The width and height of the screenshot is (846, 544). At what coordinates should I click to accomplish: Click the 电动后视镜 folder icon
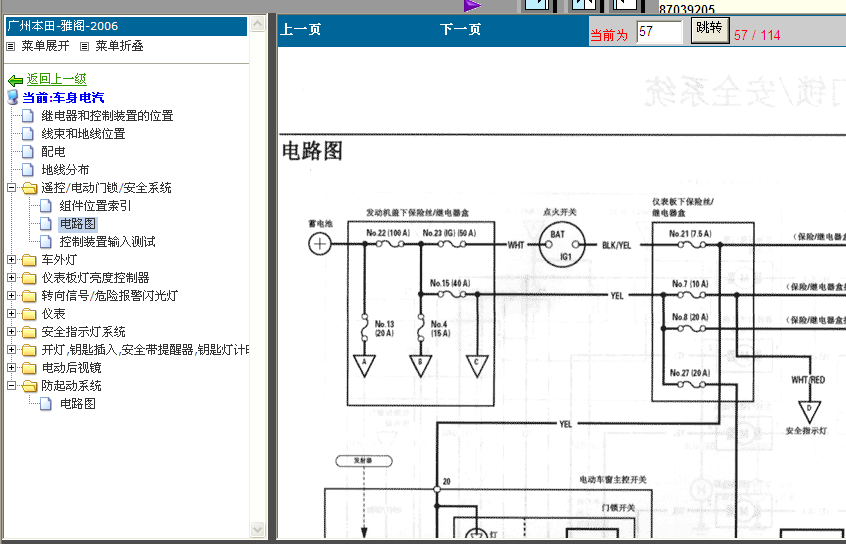coord(29,369)
